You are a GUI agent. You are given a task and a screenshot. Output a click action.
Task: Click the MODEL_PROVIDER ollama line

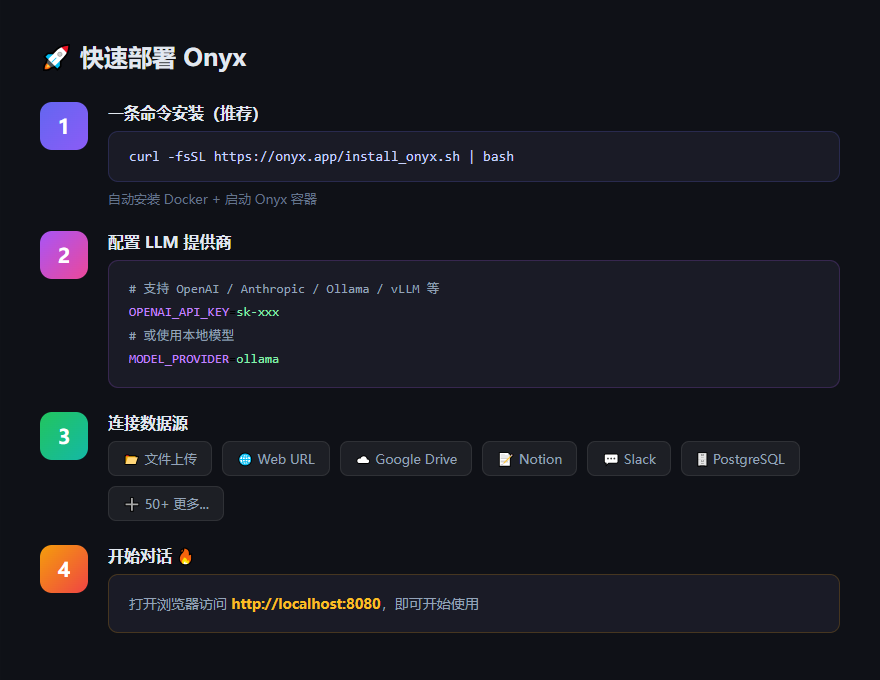[x=204, y=359]
